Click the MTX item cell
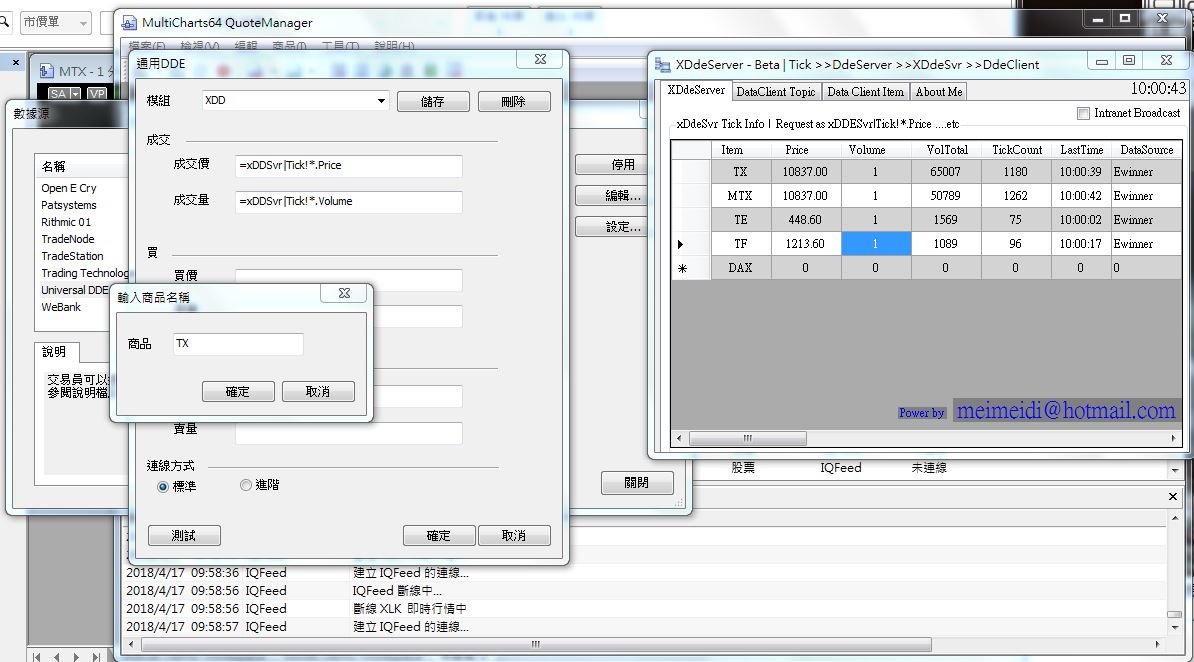The image size is (1194, 662). point(739,197)
